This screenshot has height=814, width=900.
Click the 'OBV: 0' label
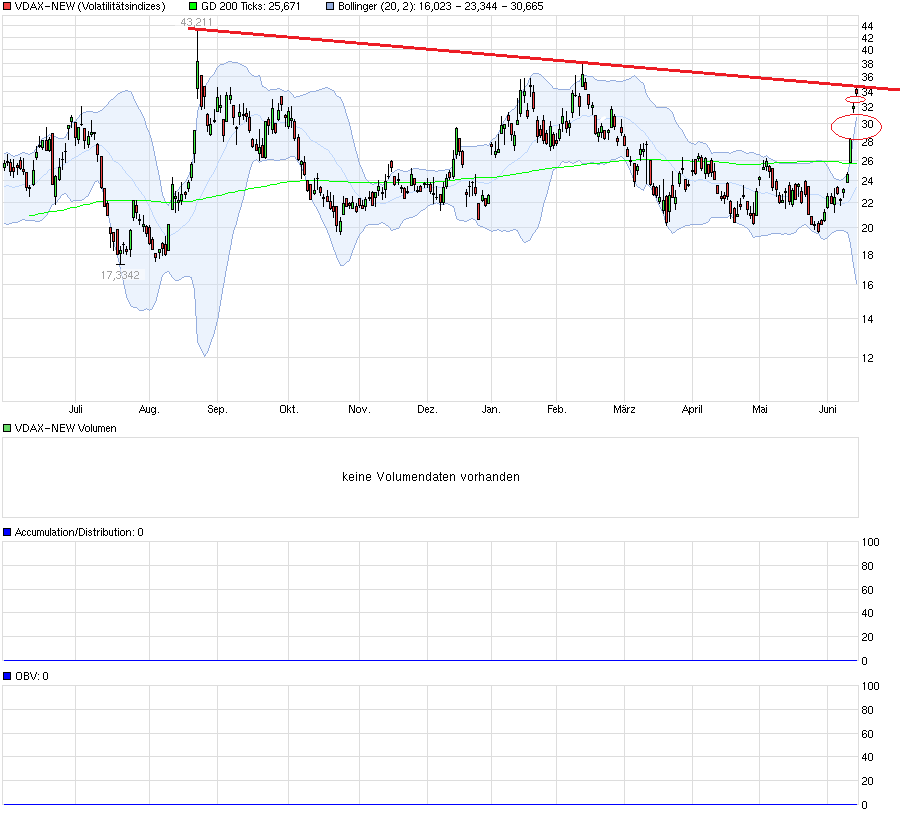pos(32,676)
